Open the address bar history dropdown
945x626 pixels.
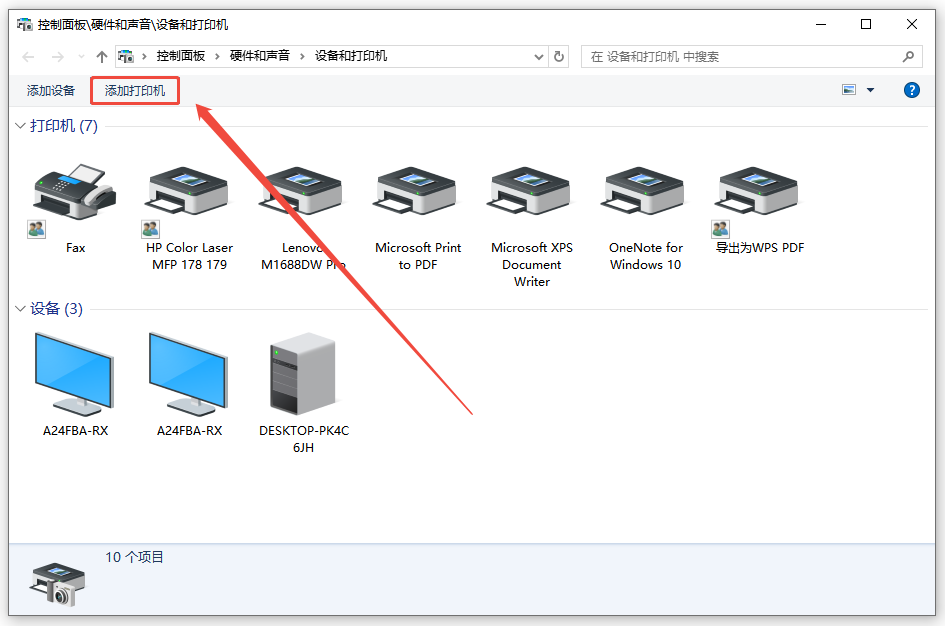539,57
